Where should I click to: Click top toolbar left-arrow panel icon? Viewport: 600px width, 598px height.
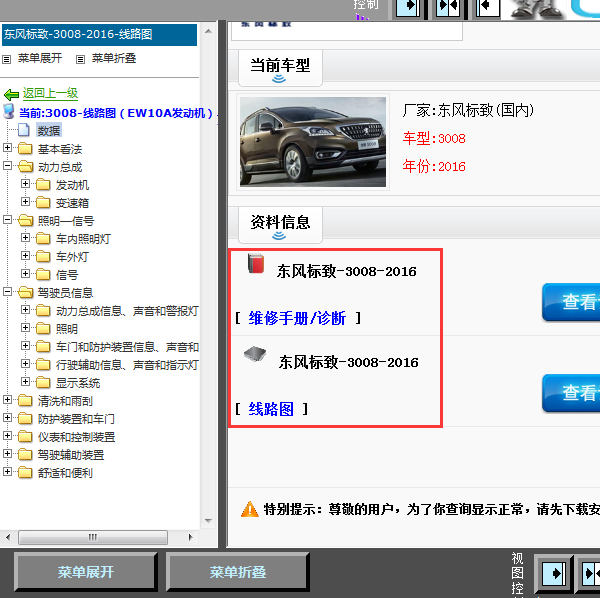tap(488, 7)
